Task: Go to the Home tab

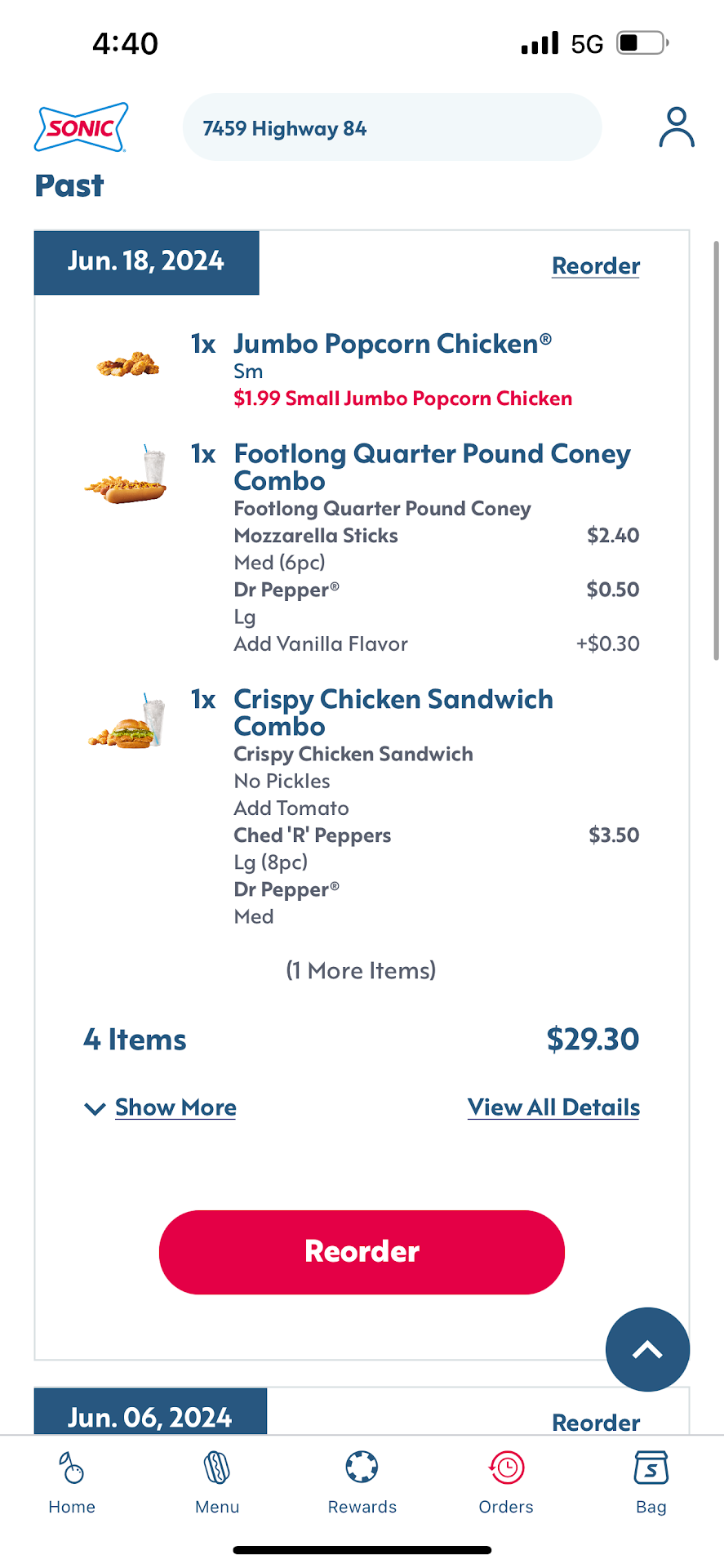Action: 72,1482
